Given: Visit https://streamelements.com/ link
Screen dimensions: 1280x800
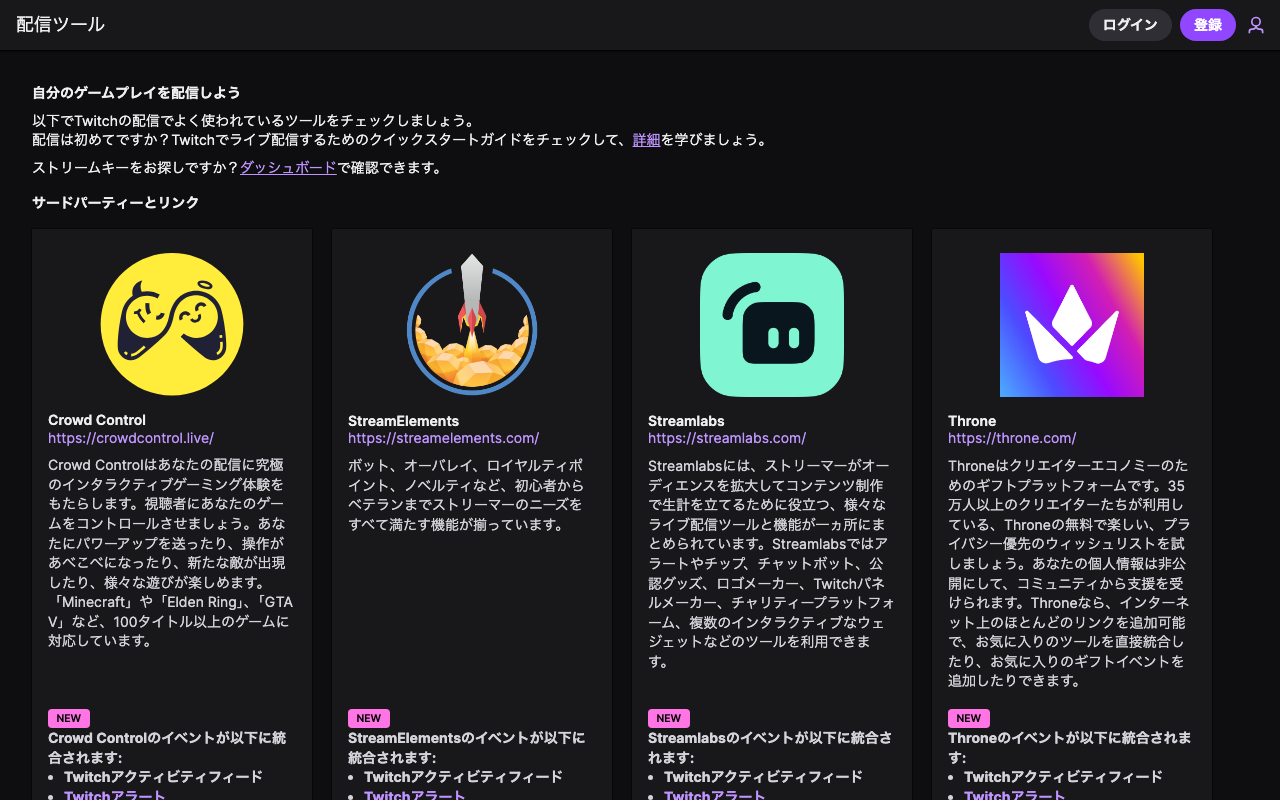Looking at the screenshot, I should click(443, 438).
